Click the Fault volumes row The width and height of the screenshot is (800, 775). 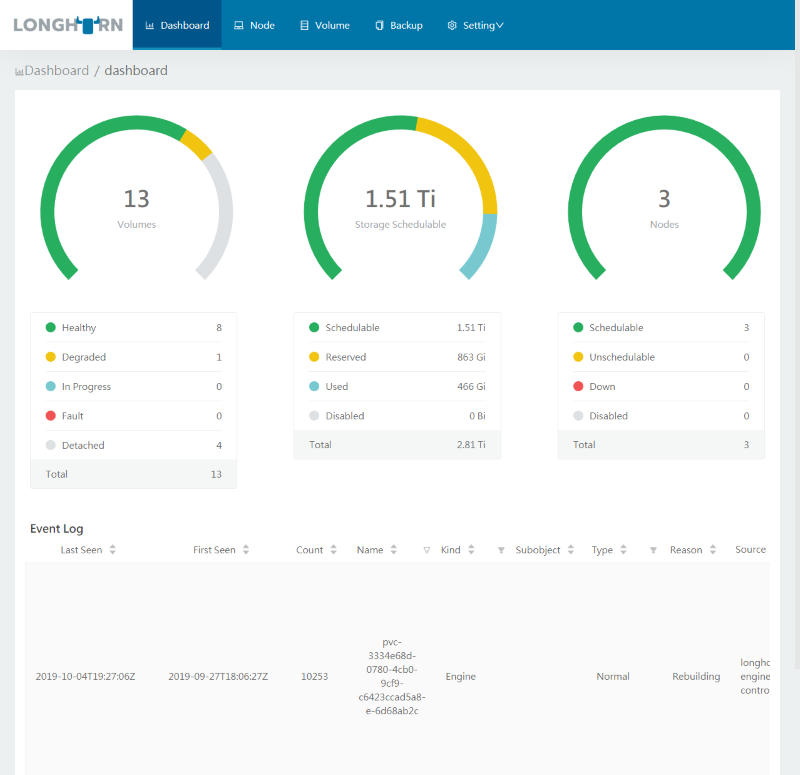(x=134, y=416)
